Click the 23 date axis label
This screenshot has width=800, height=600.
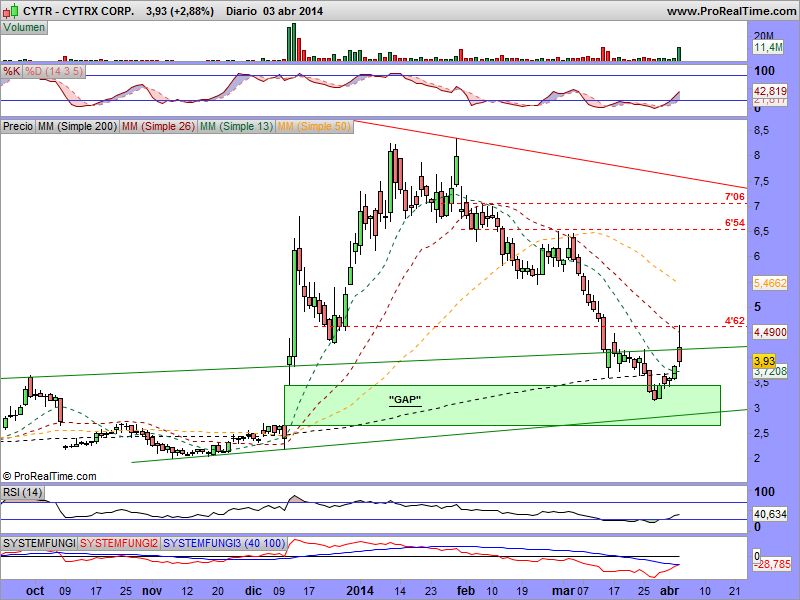[x=431, y=591]
